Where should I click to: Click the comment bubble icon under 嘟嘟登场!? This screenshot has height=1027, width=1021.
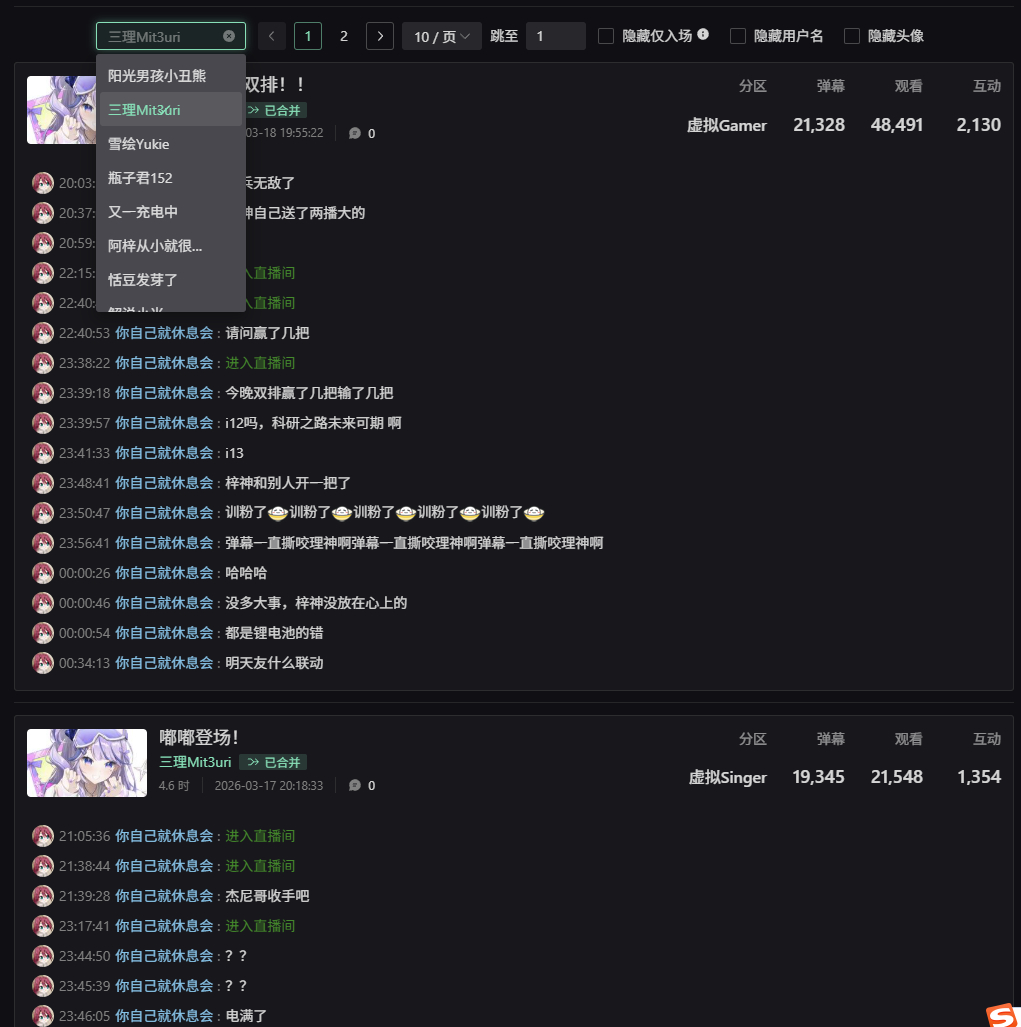355,785
